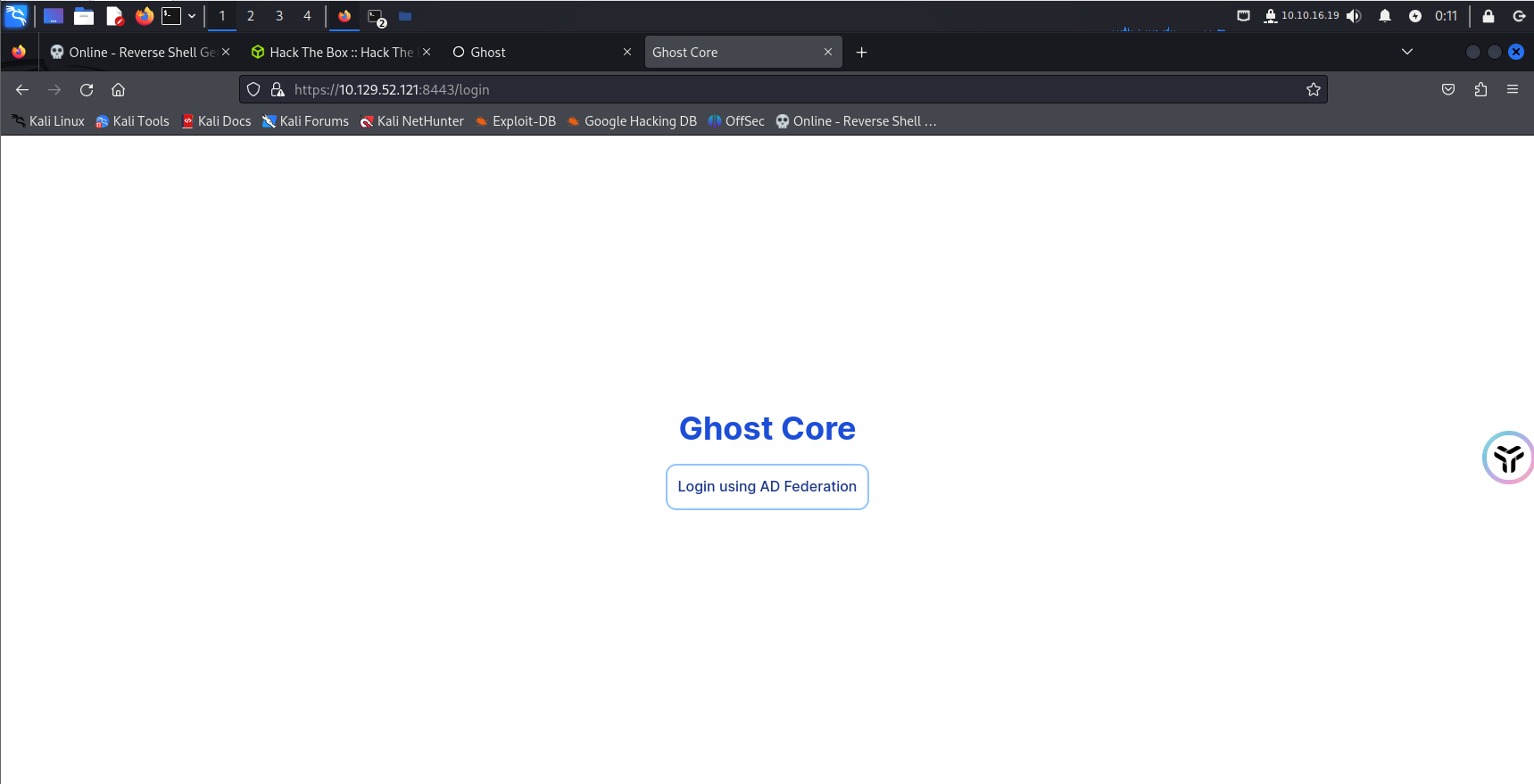The width and height of the screenshot is (1534, 784).
Task: Switch to workspace 2 in panel
Action: (251, 16)
